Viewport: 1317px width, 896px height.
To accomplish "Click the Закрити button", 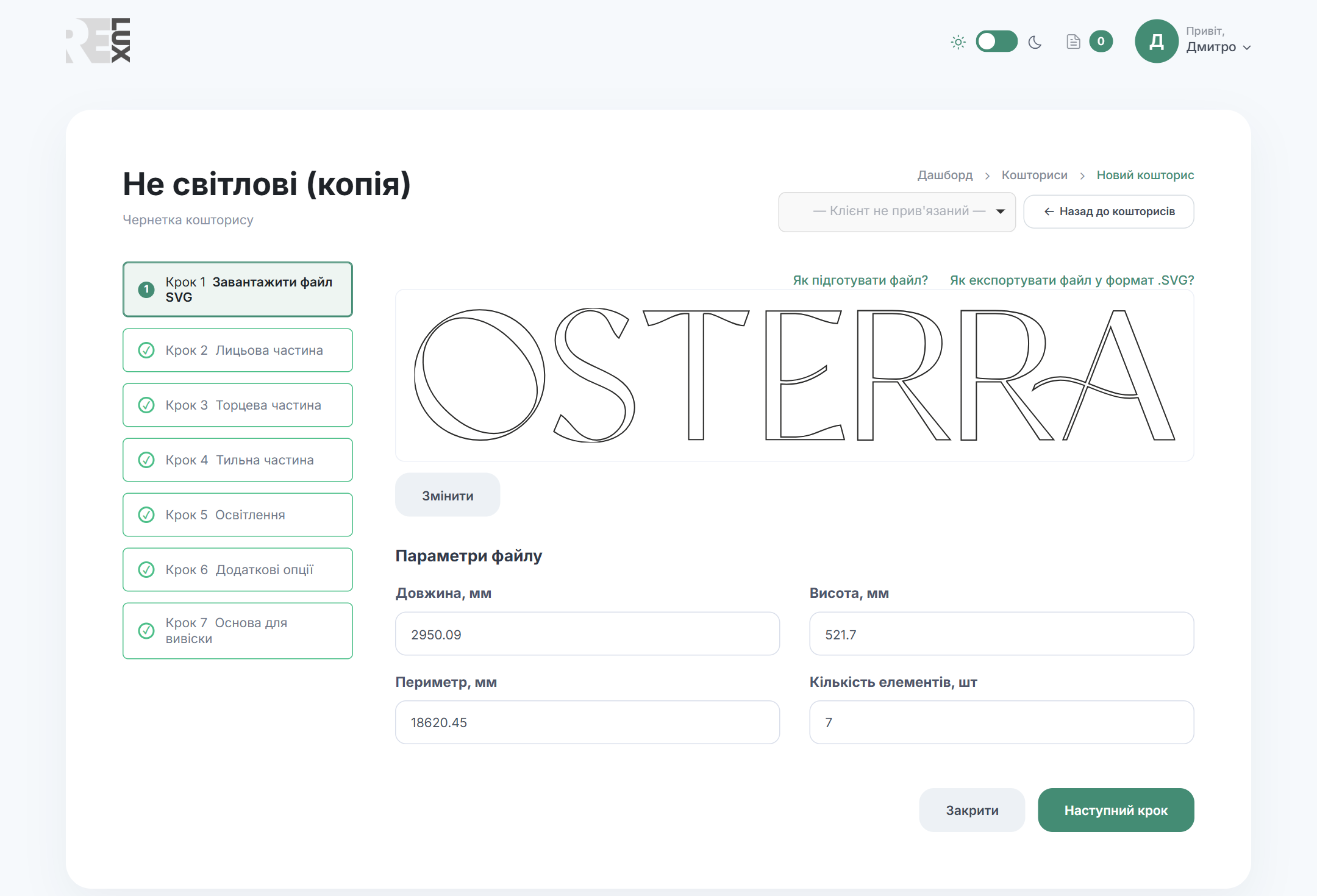I will (x=972, y=810).
